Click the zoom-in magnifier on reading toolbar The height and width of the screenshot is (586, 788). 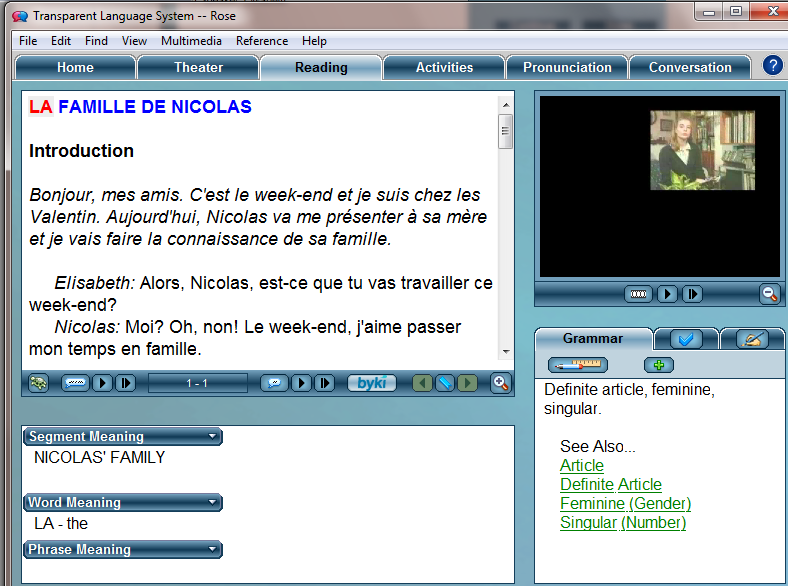pyautogui.click(x=500, y=383)
